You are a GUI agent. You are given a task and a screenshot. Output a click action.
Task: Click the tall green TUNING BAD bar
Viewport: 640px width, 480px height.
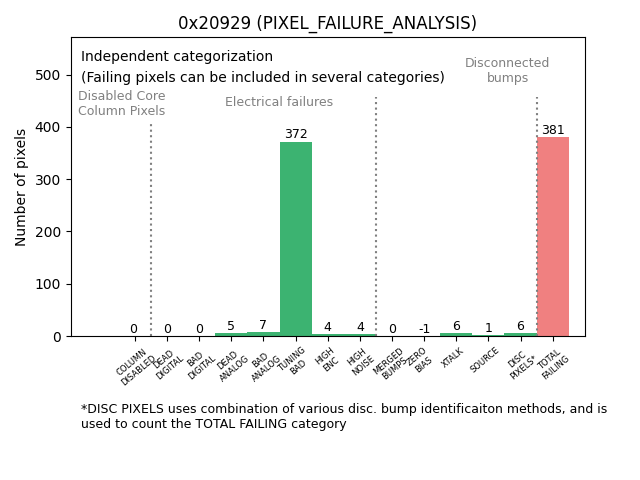click(x=296, y=240)
